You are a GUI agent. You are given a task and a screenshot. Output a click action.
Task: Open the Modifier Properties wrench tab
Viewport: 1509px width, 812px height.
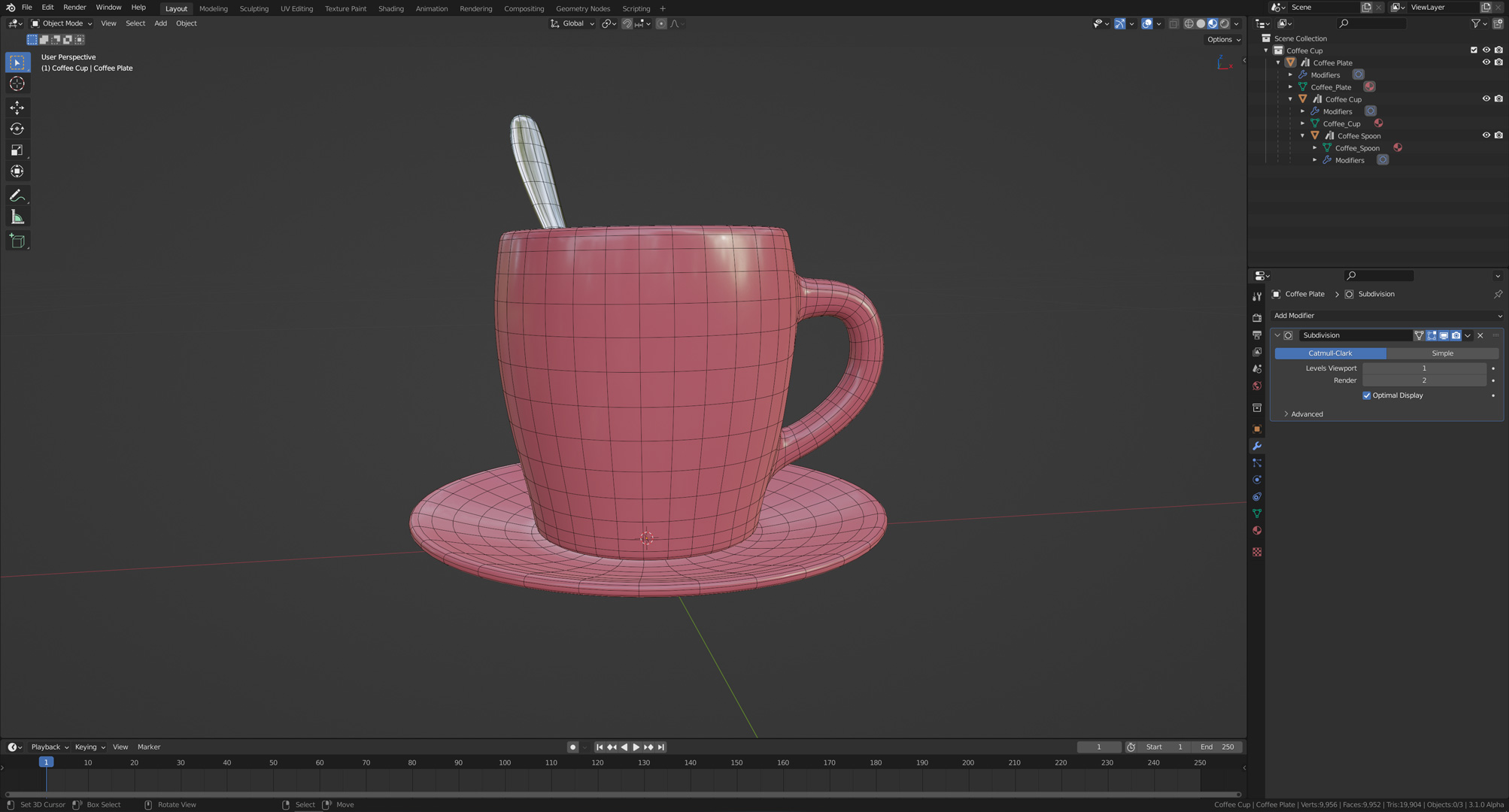pyautogui.click(x=1256, y=446)
